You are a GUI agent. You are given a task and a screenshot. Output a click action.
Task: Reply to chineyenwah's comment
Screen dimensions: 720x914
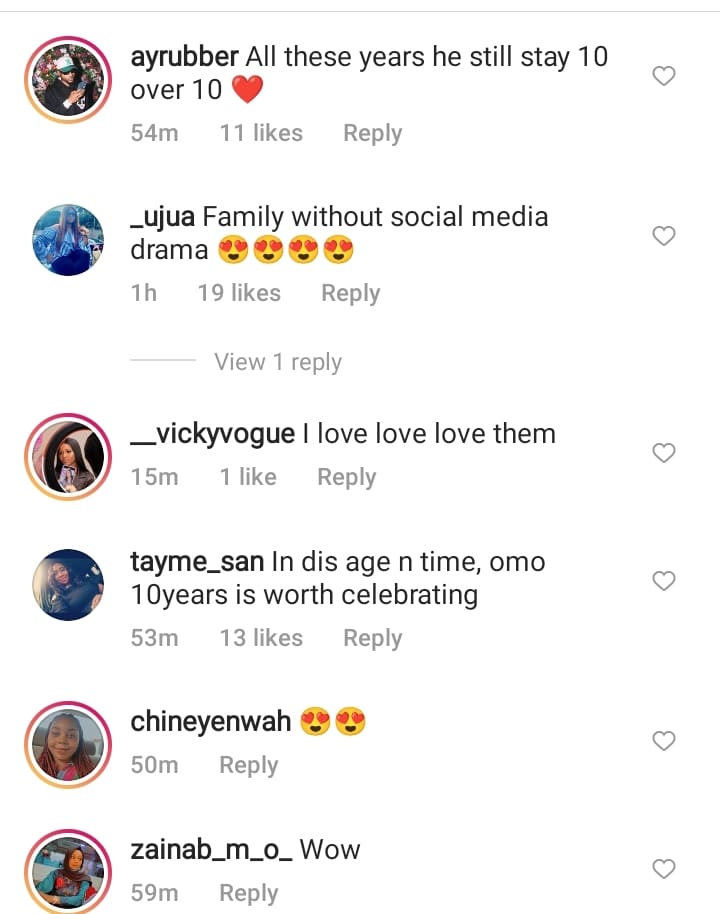[x=248, y=765]
